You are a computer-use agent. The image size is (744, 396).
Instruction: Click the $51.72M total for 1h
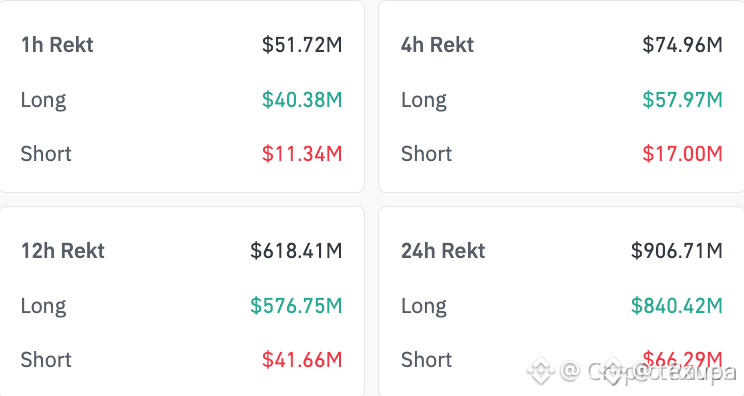(302, 45)
